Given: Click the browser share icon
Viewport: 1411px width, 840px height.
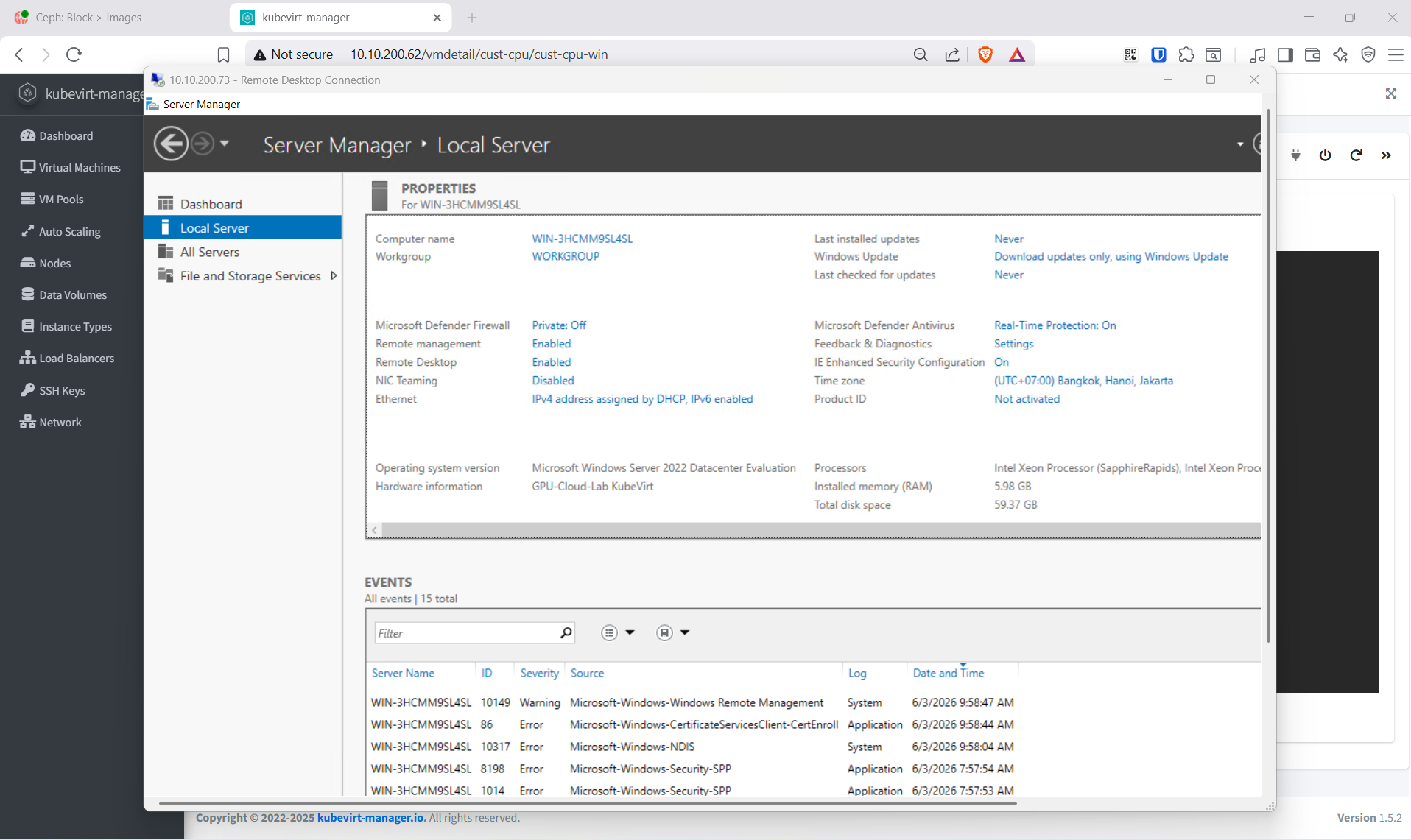Looking at the screenshot, I should [x=952, y=54].
